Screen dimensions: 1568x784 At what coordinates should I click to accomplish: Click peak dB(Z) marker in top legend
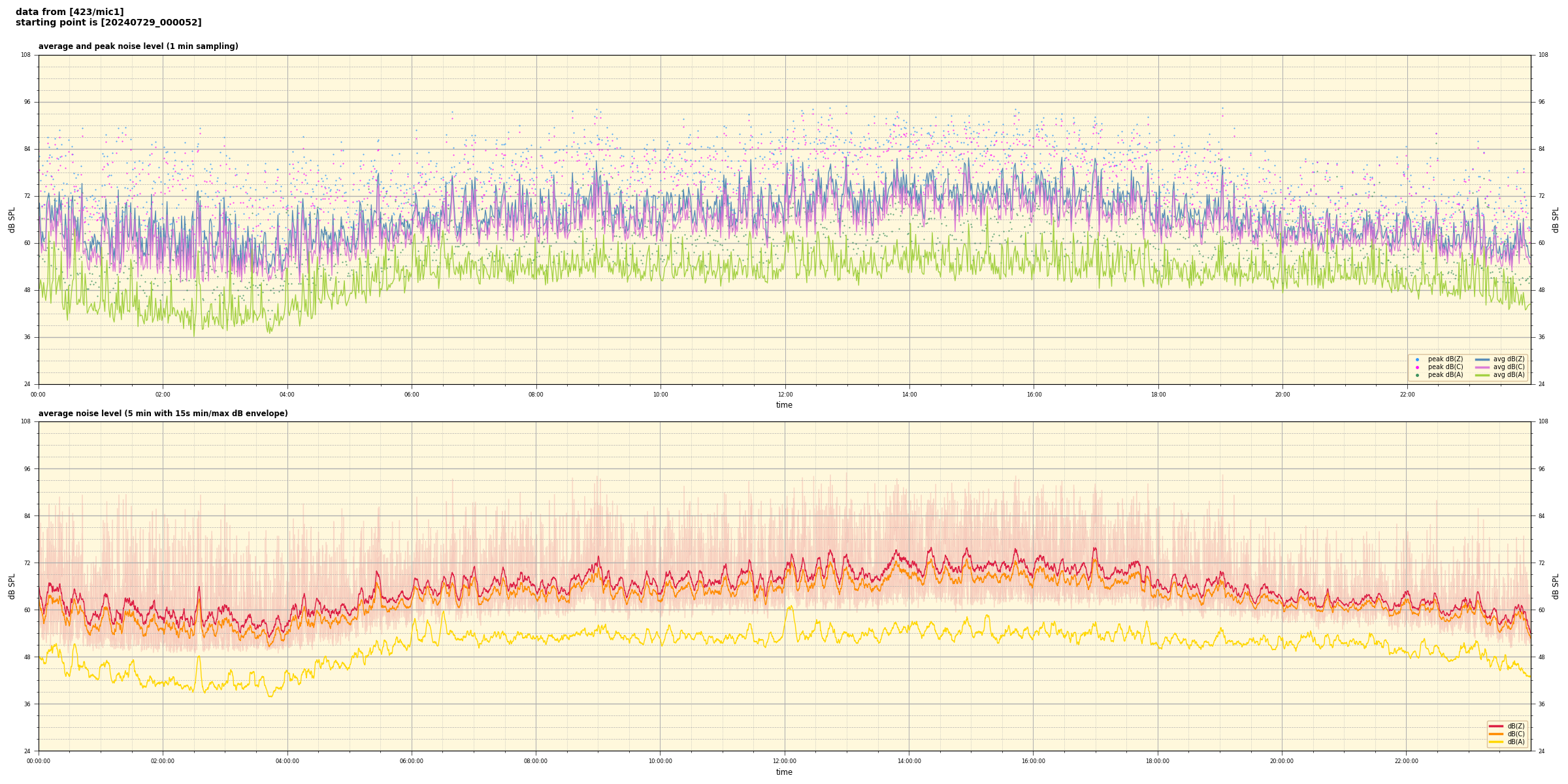pyautogui.click(x=1417, y=359)
